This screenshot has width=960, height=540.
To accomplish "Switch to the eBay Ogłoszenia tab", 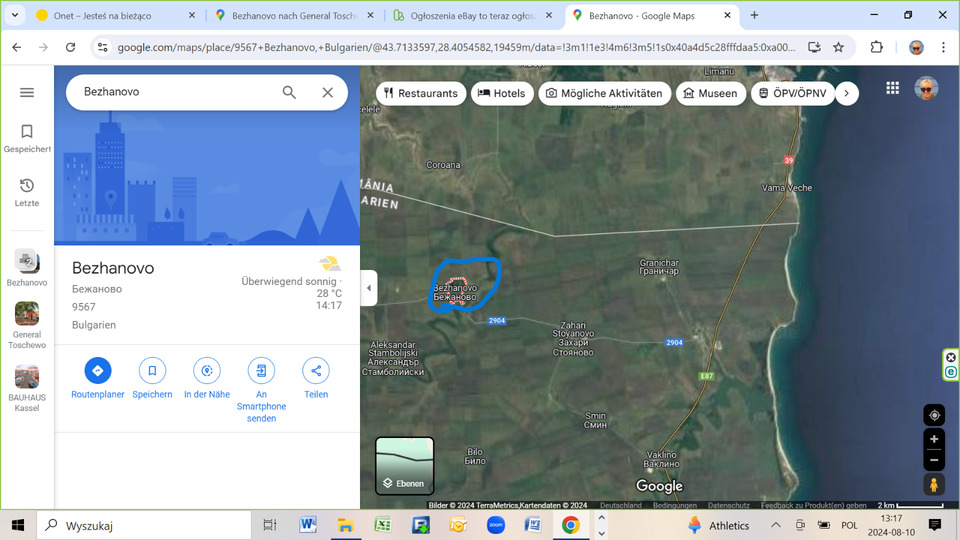I will (470, 16).
